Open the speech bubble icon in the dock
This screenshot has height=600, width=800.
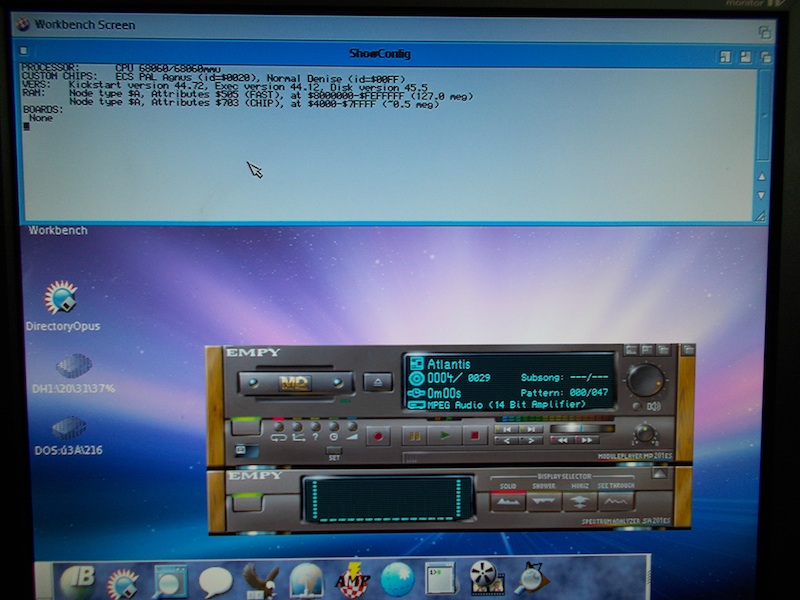pos(215,580)
